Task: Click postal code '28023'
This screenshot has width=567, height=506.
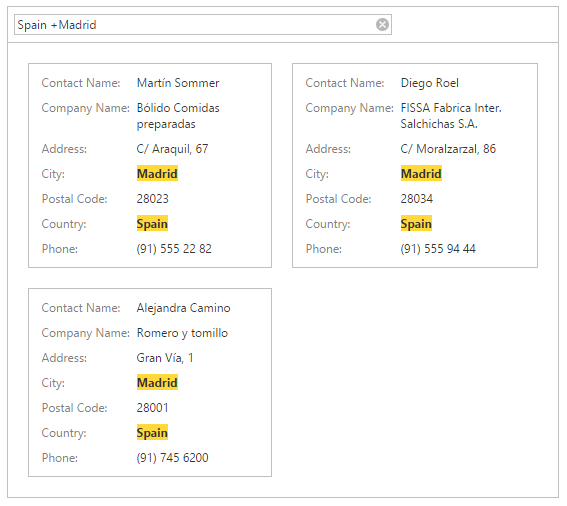Action: point(152,199)
